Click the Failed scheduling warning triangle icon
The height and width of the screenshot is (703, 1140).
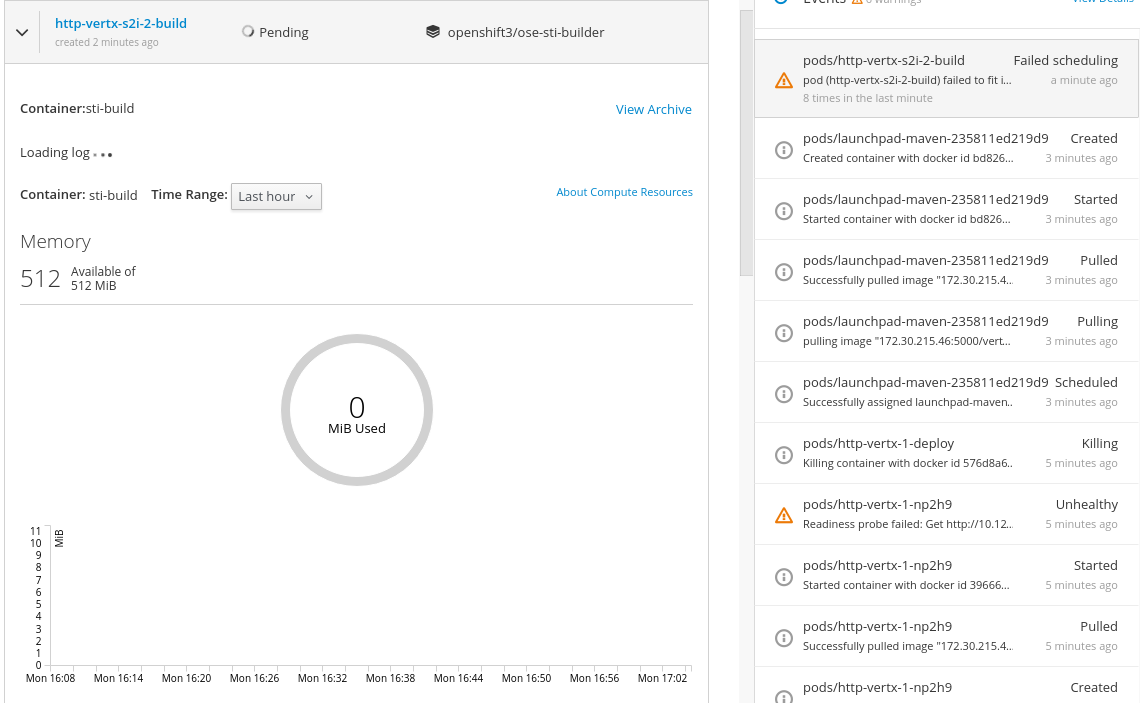784,80
